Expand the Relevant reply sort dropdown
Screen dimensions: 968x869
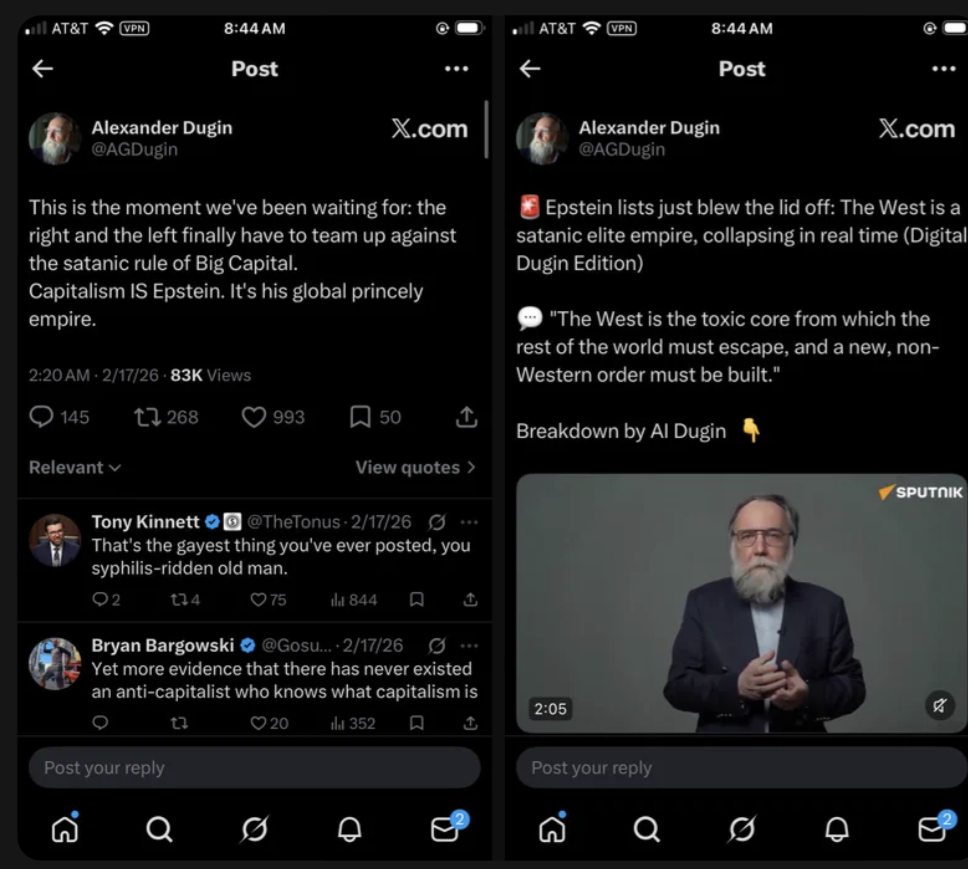75,467
